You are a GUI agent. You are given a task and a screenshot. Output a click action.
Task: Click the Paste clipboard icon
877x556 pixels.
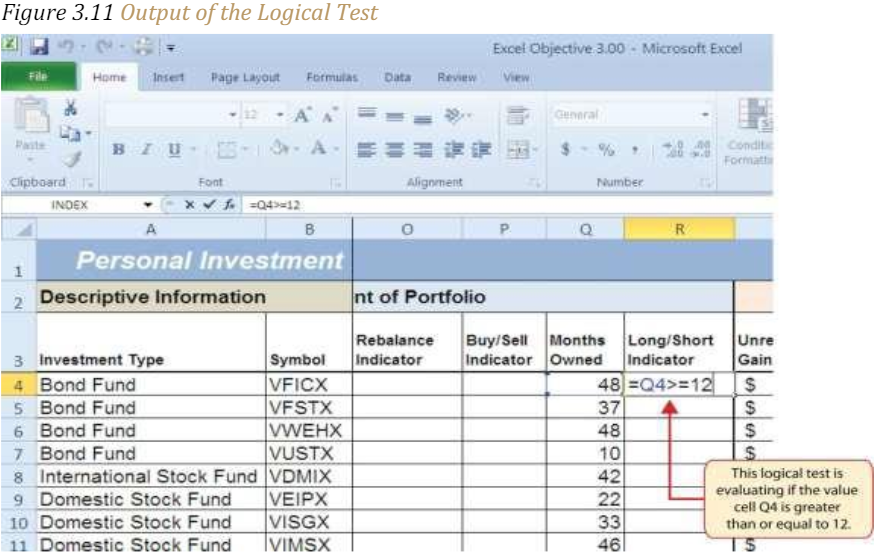click(x=31, y=115)
